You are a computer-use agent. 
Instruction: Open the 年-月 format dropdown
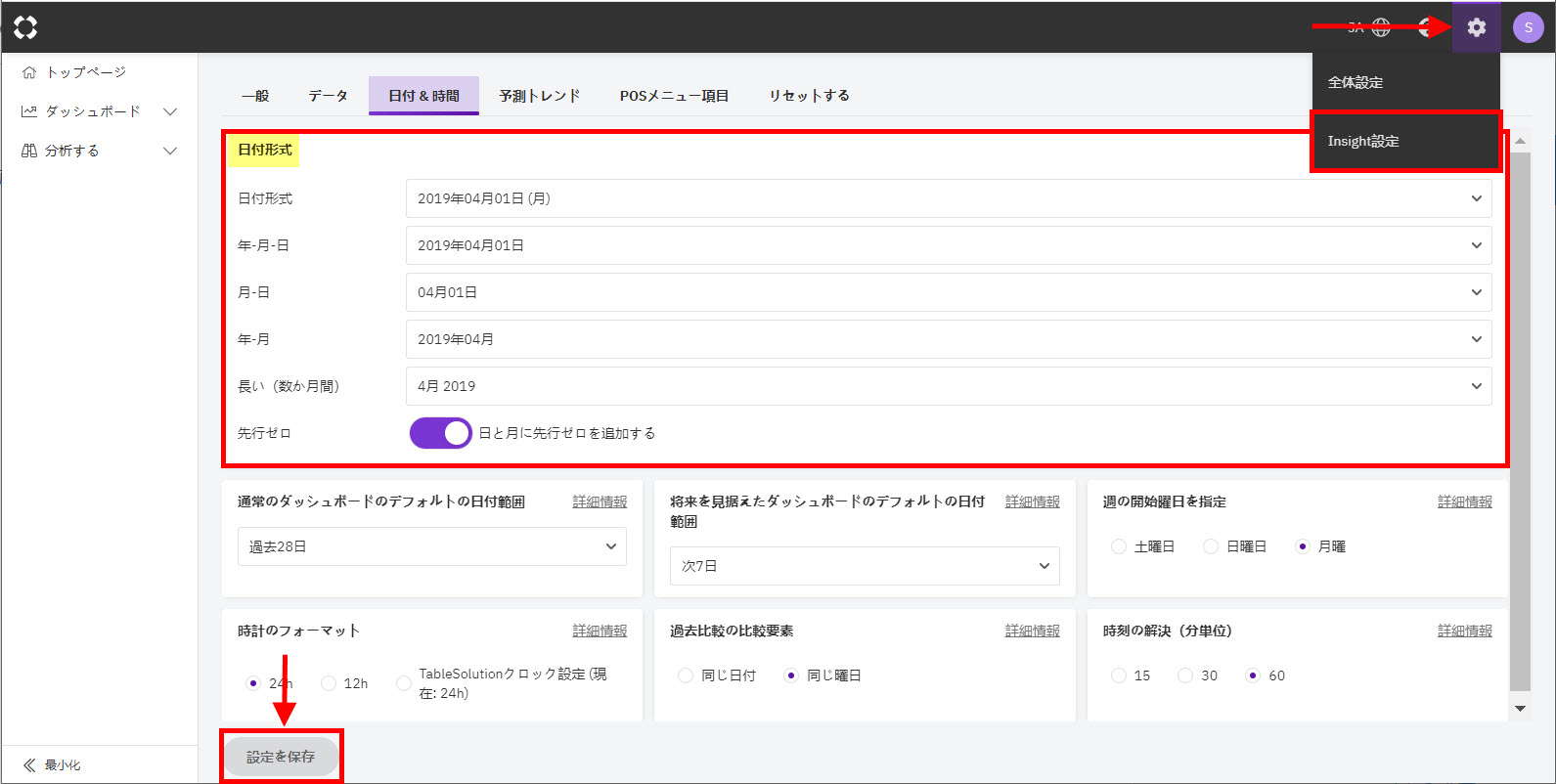click(949, 339)
